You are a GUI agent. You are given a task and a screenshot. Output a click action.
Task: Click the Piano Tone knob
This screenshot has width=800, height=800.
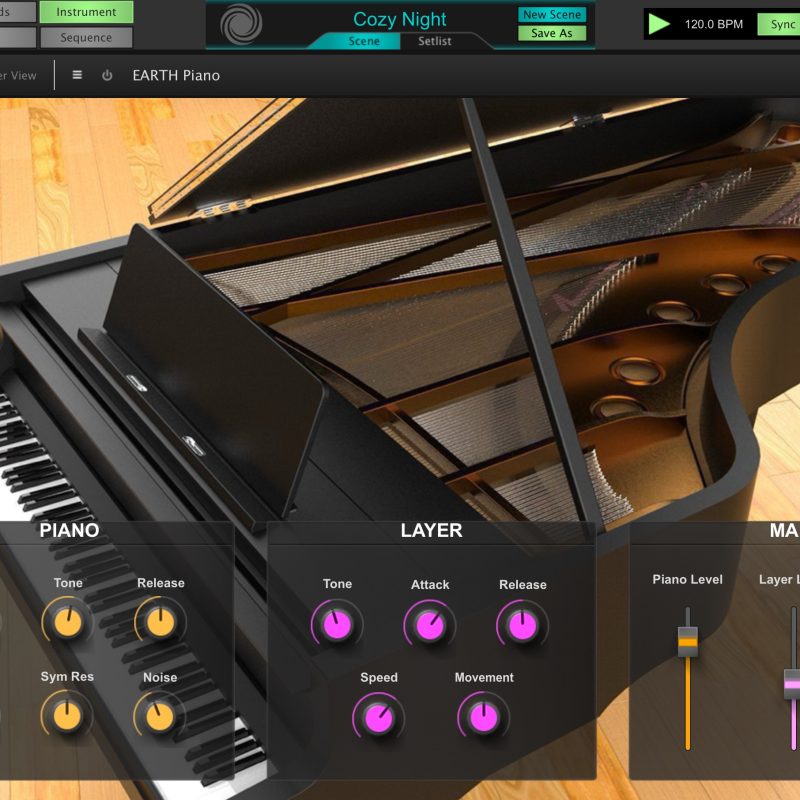(x=67, y=622)
